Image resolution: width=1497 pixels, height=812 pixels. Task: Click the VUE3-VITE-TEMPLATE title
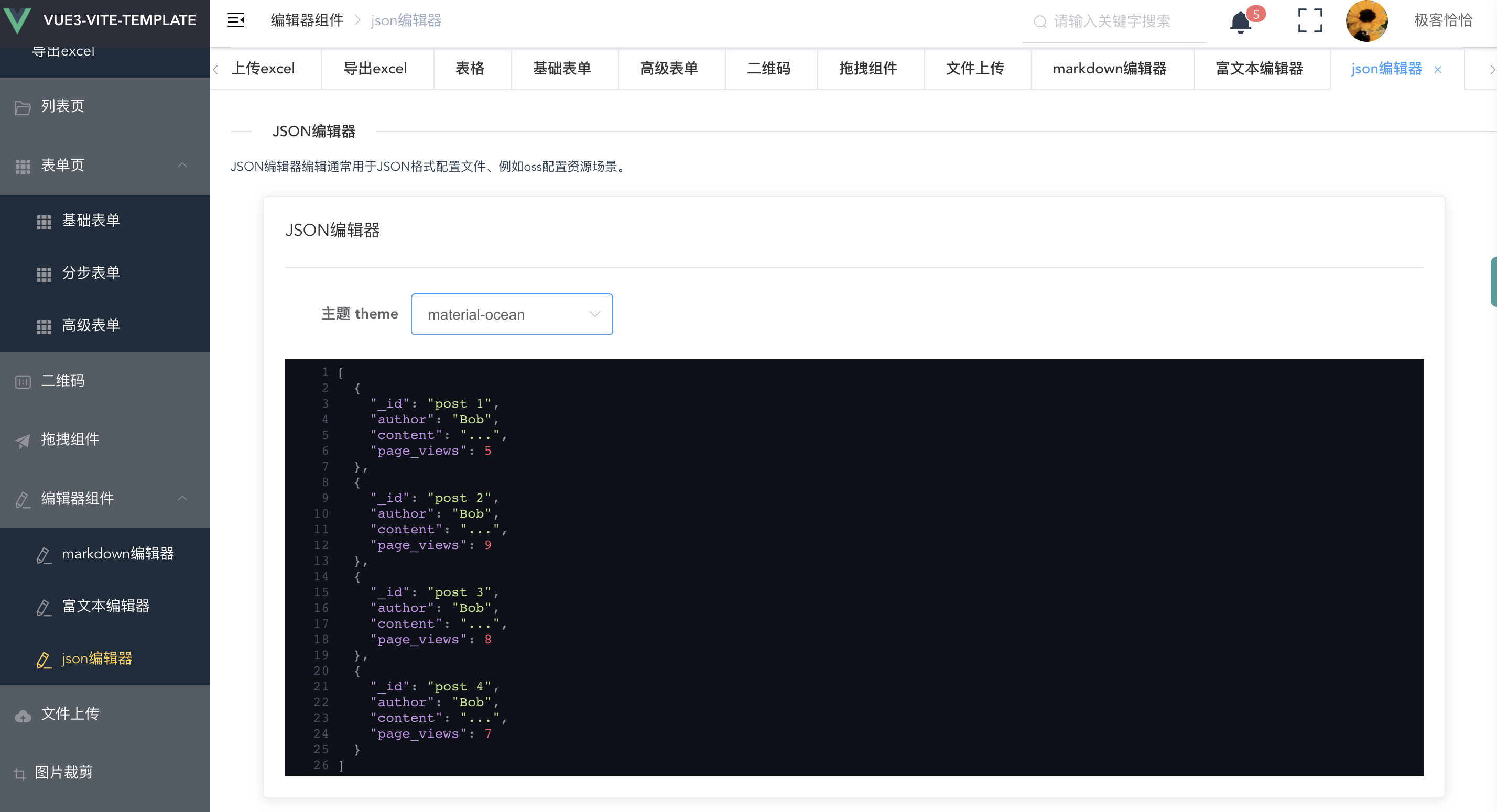120,20
